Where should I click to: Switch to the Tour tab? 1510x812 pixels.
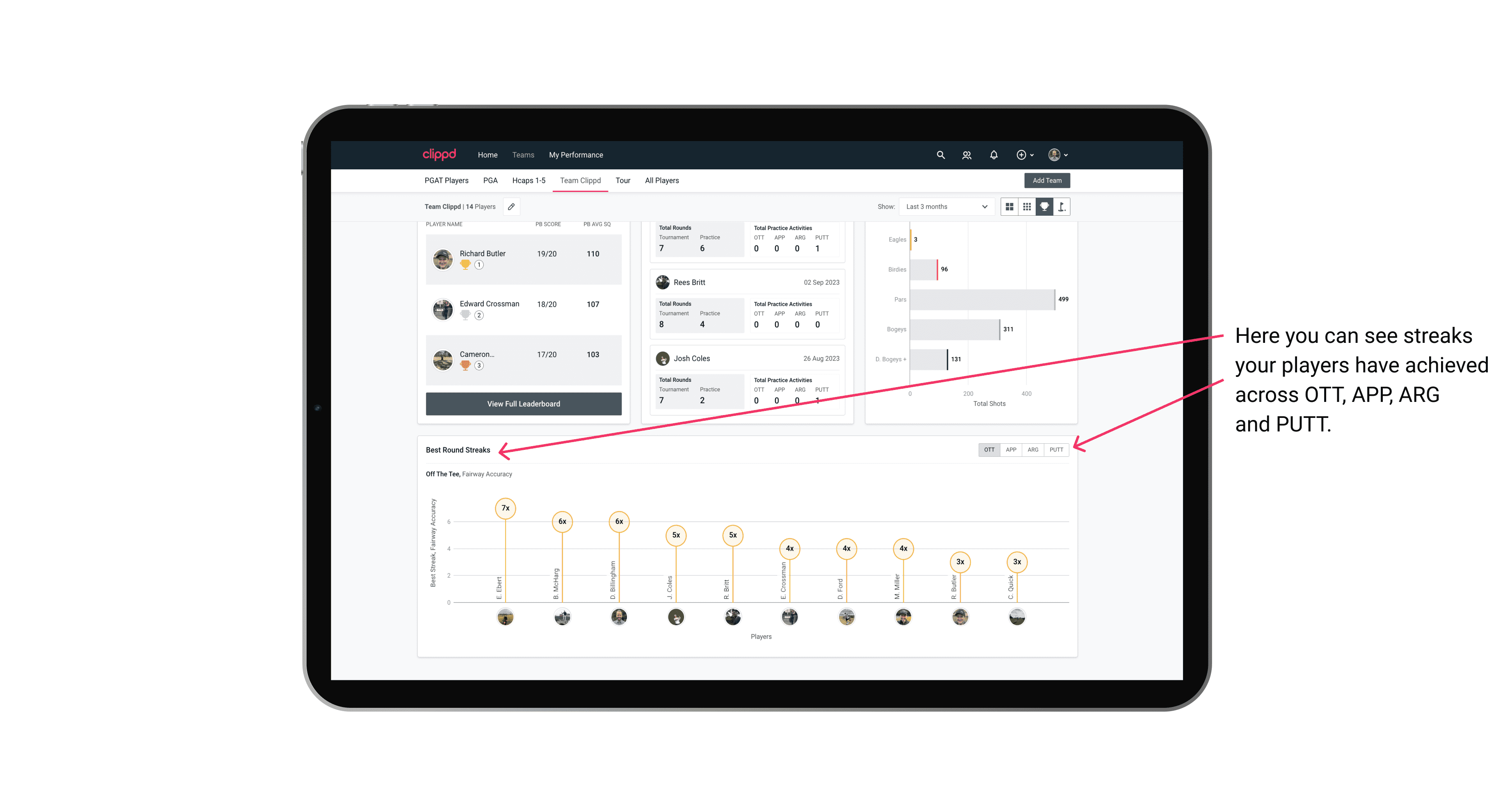[622, 181]
